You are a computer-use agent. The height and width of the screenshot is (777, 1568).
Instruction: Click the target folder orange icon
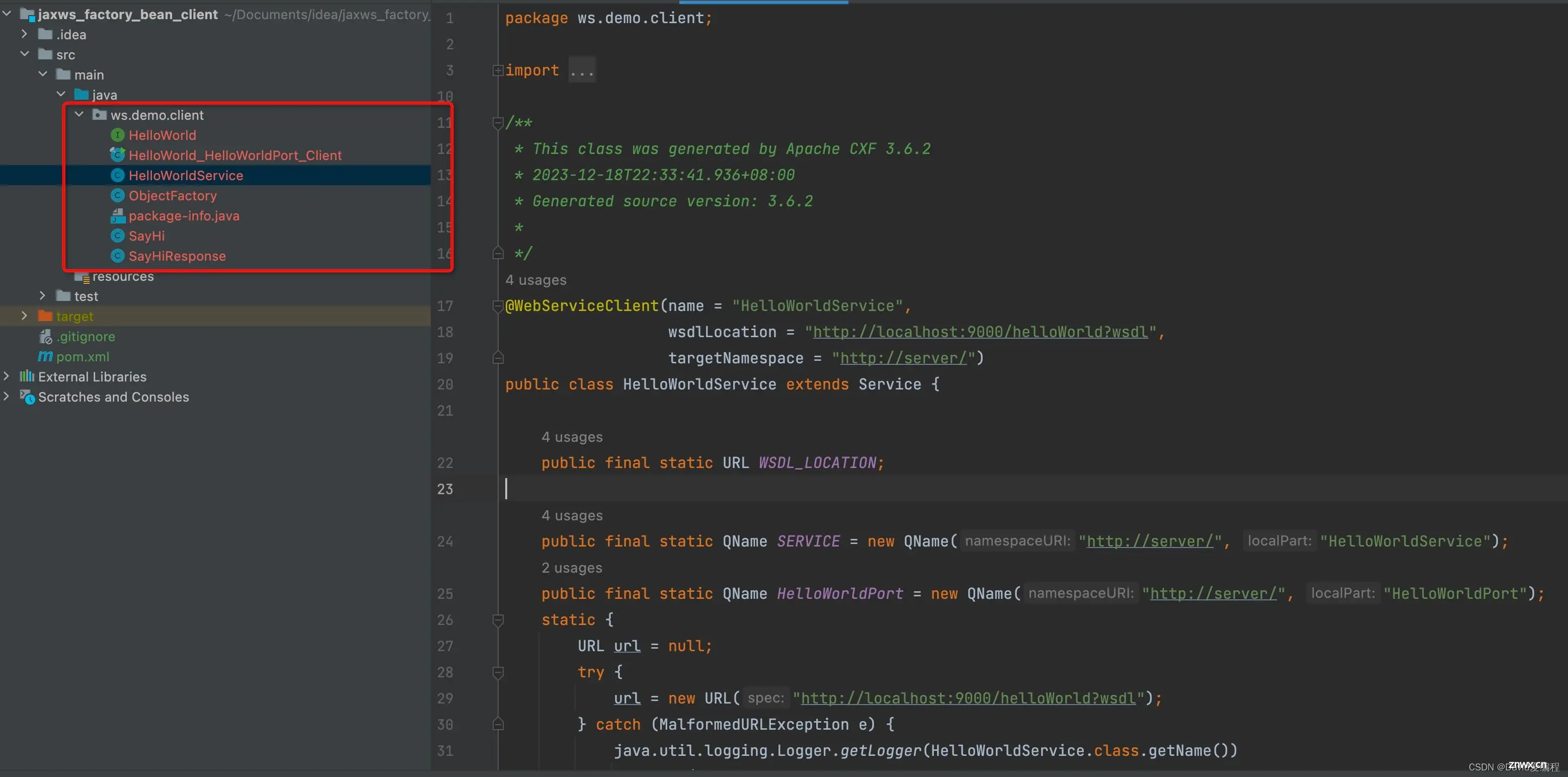45,316
